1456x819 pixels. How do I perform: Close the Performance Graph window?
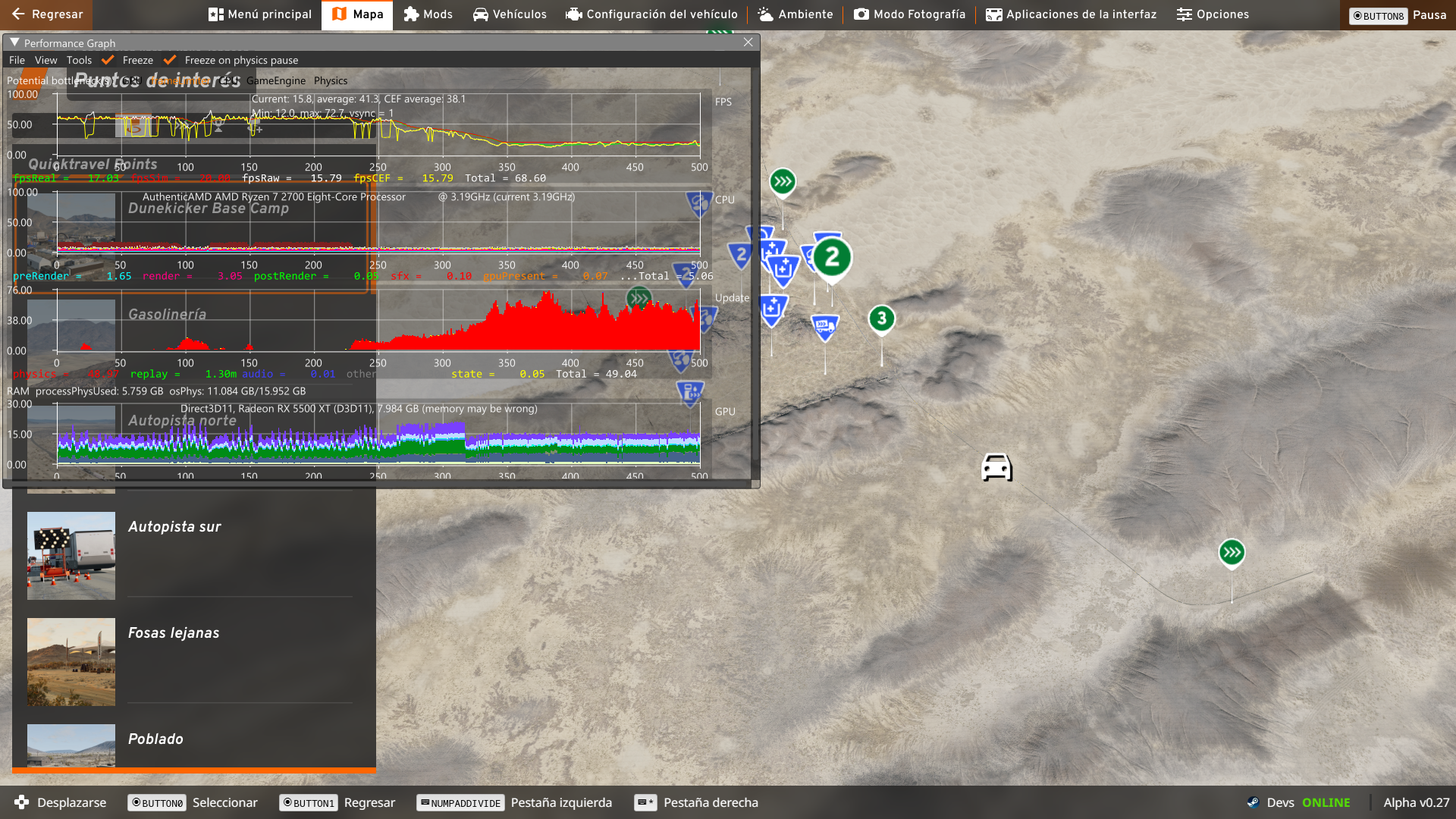[748, 42]
